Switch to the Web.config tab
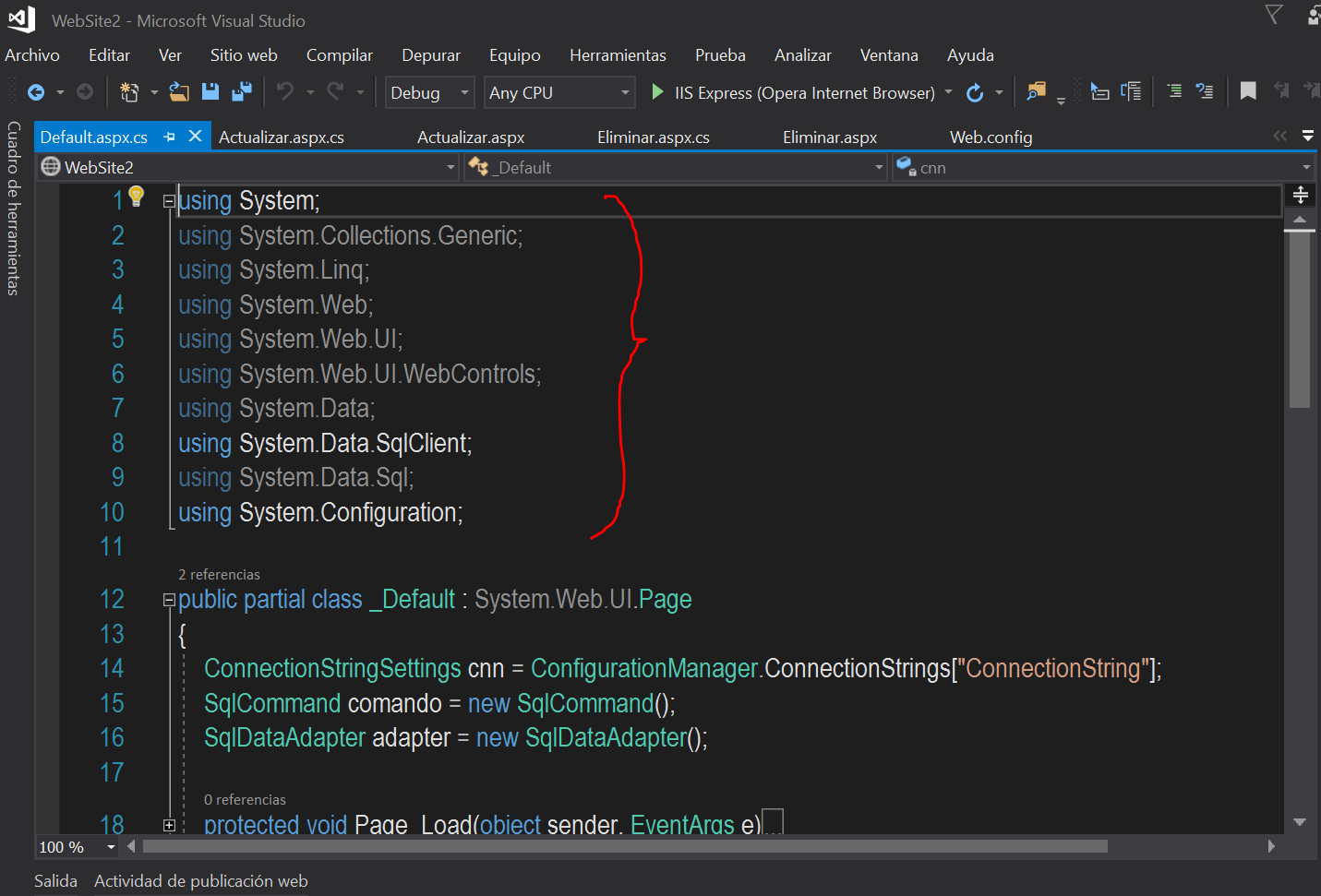 coord(991,137)
